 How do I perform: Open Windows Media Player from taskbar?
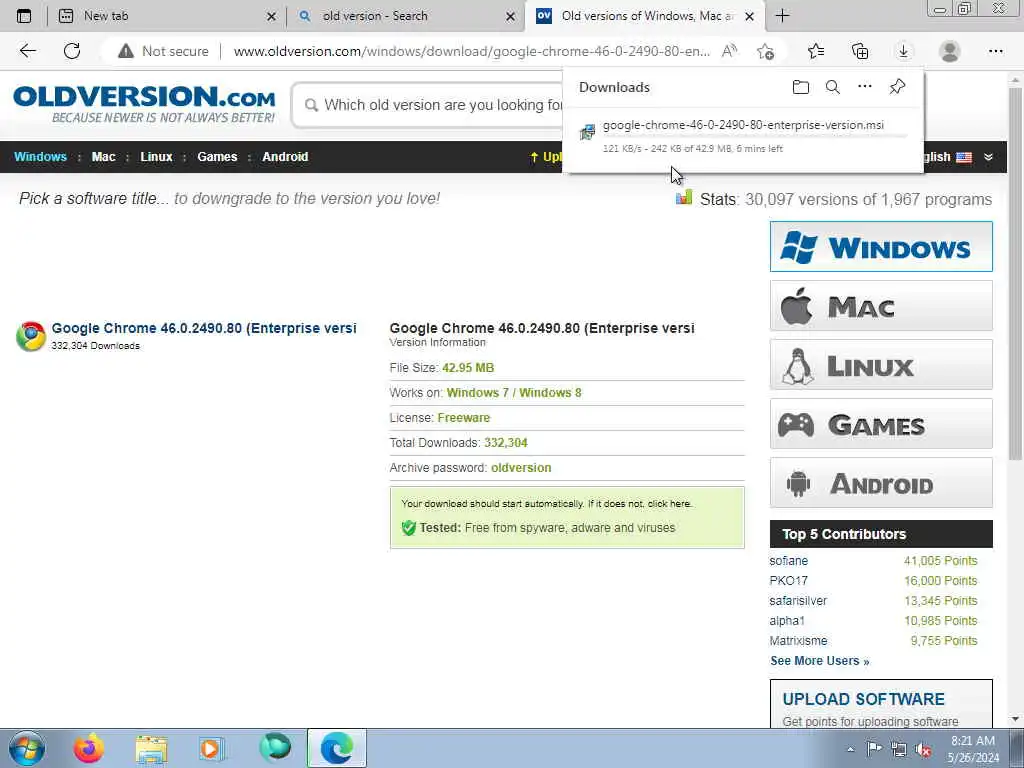point(212,749)
